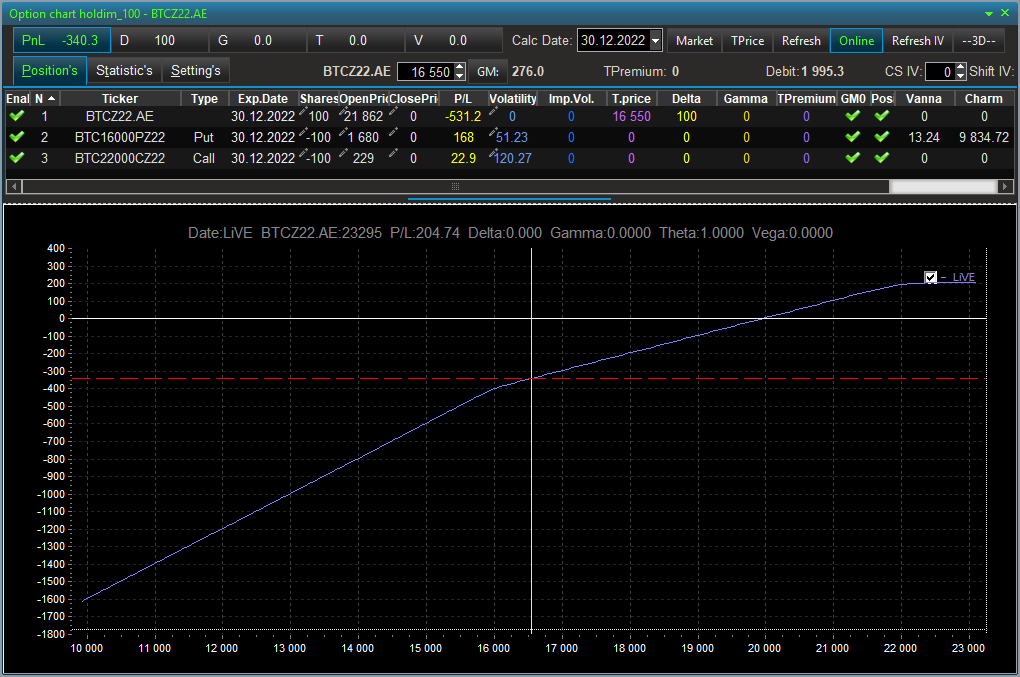
Task: Edit Shares pencil icon for BTC22000CZ22 row
Action: pos(302,153)
